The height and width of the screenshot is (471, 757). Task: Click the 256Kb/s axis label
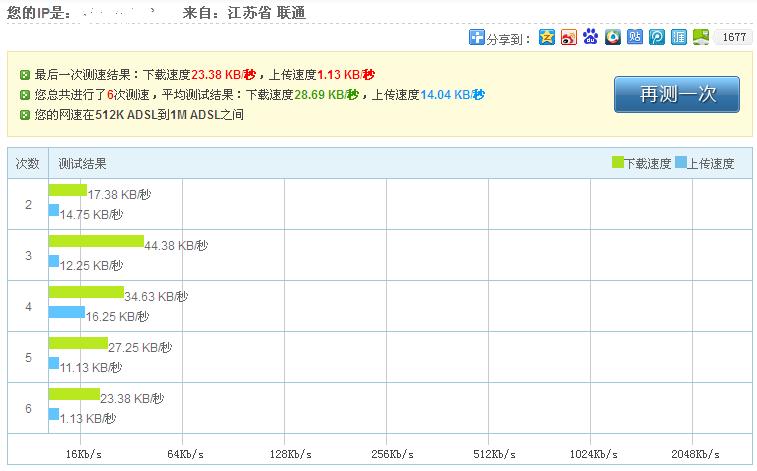click(x=392, y=454)
